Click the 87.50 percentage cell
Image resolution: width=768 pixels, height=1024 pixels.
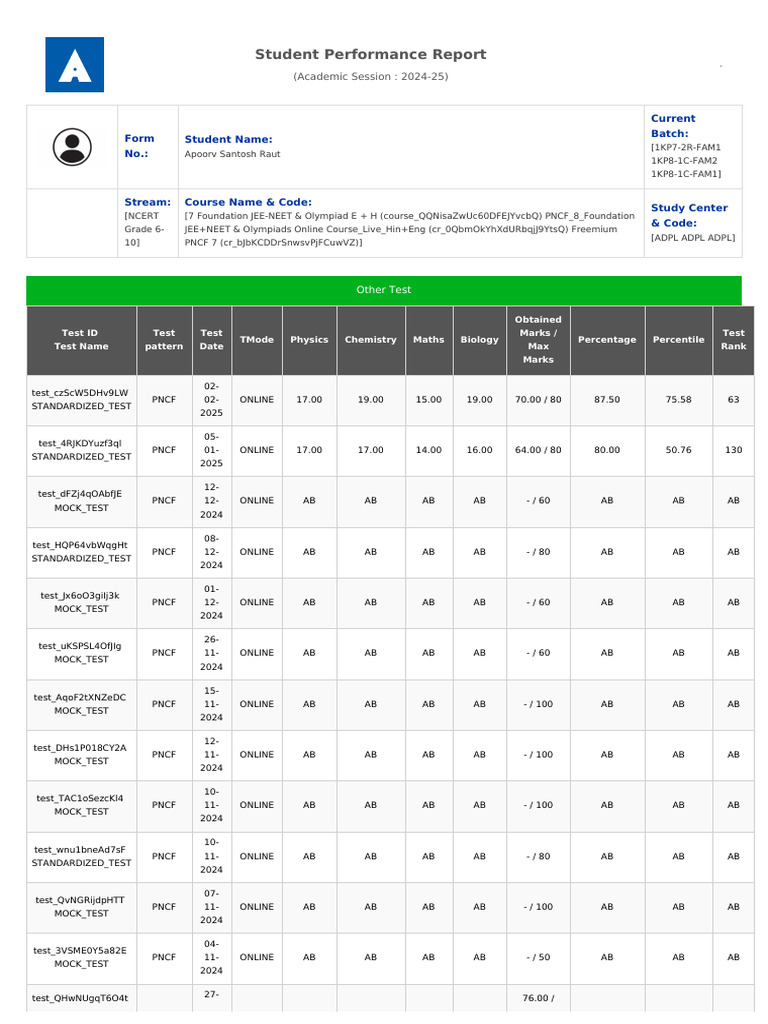(x=607, y=400)
